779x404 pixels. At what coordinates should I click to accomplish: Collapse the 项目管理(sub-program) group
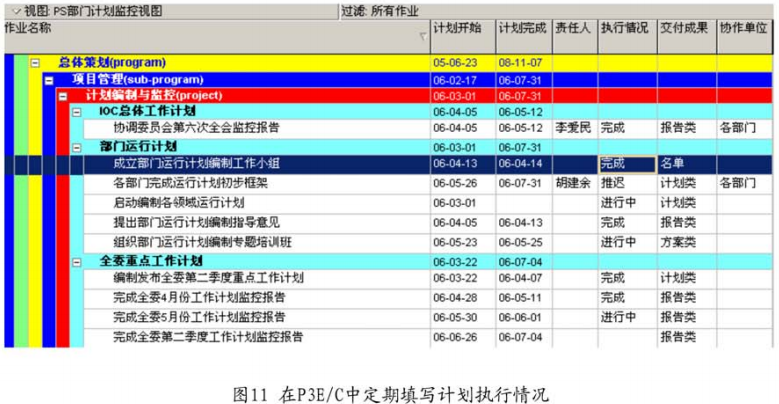[49, 78]
